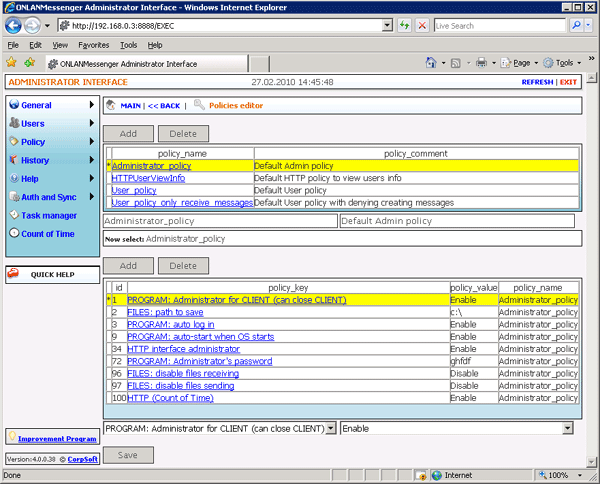Click the Live Search magnifier icon

tap(576, 26)
